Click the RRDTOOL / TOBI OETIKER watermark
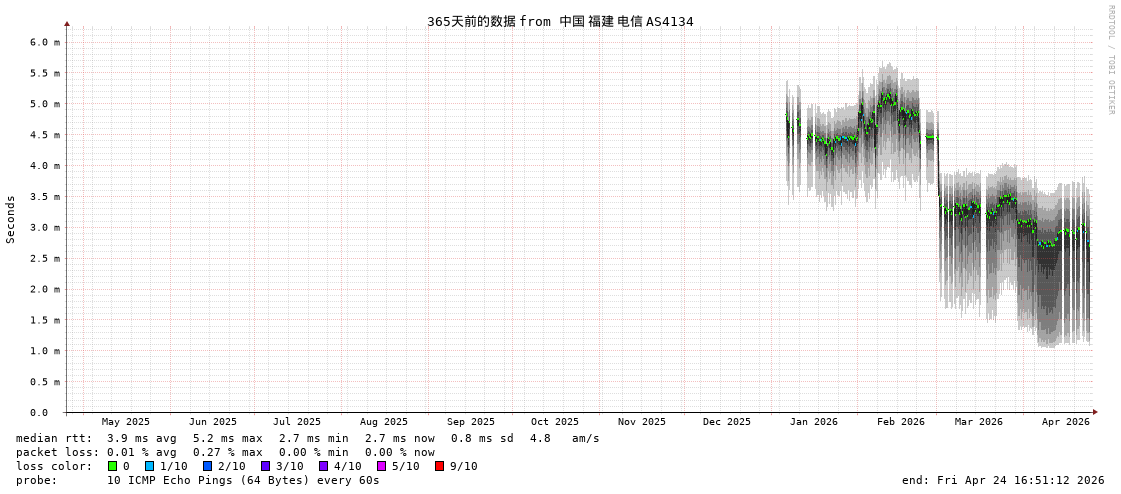Viewport: 1121px width, 494px height. coord(1110,59)
